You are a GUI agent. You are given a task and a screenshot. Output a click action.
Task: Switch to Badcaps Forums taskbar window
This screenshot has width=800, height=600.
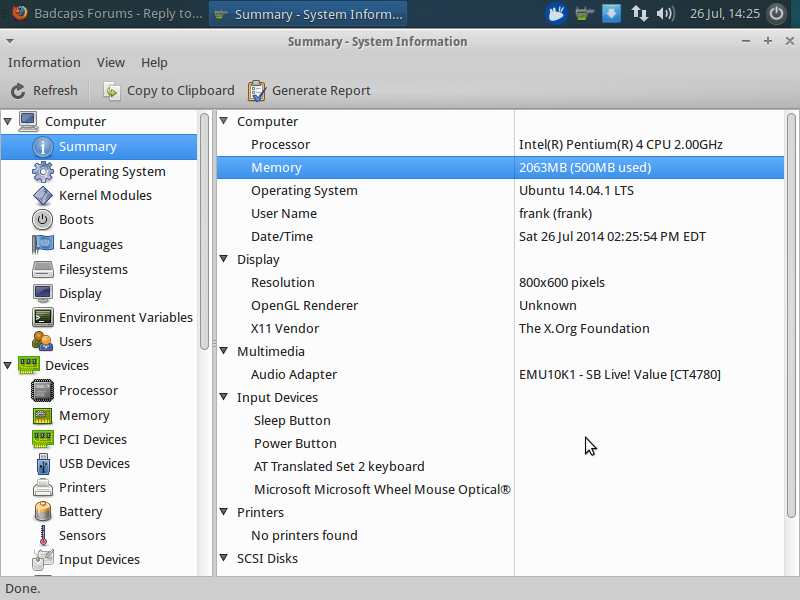(x=107, y=14)
